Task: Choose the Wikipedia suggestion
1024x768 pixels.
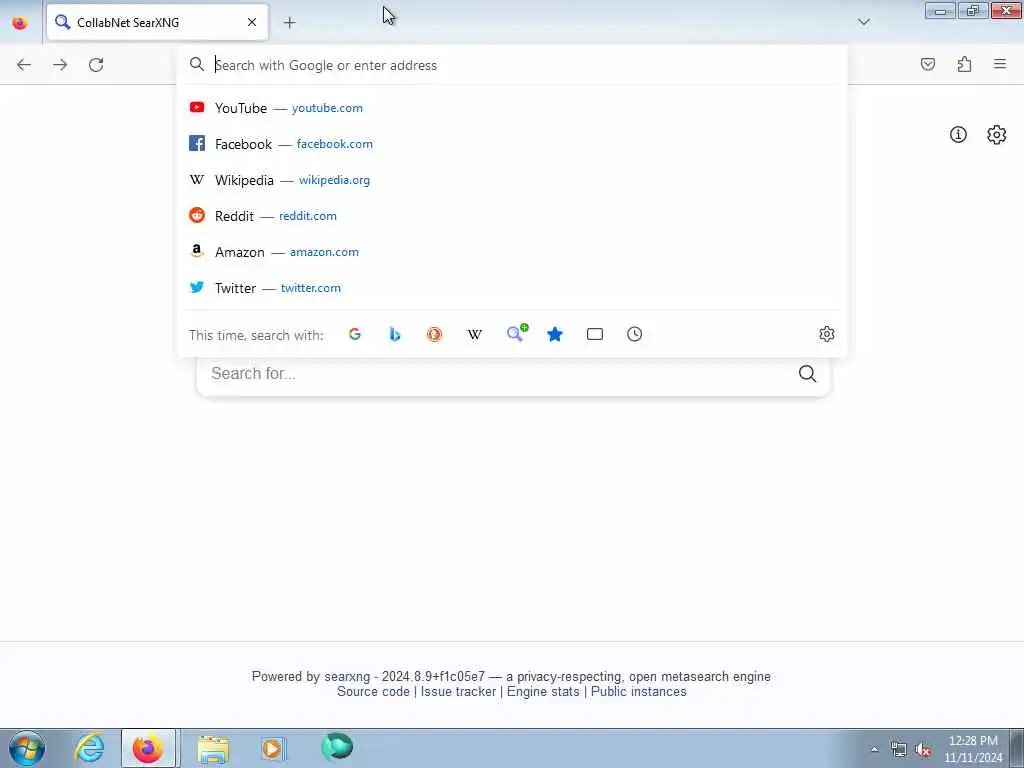Action: click(x=512, y=180)
